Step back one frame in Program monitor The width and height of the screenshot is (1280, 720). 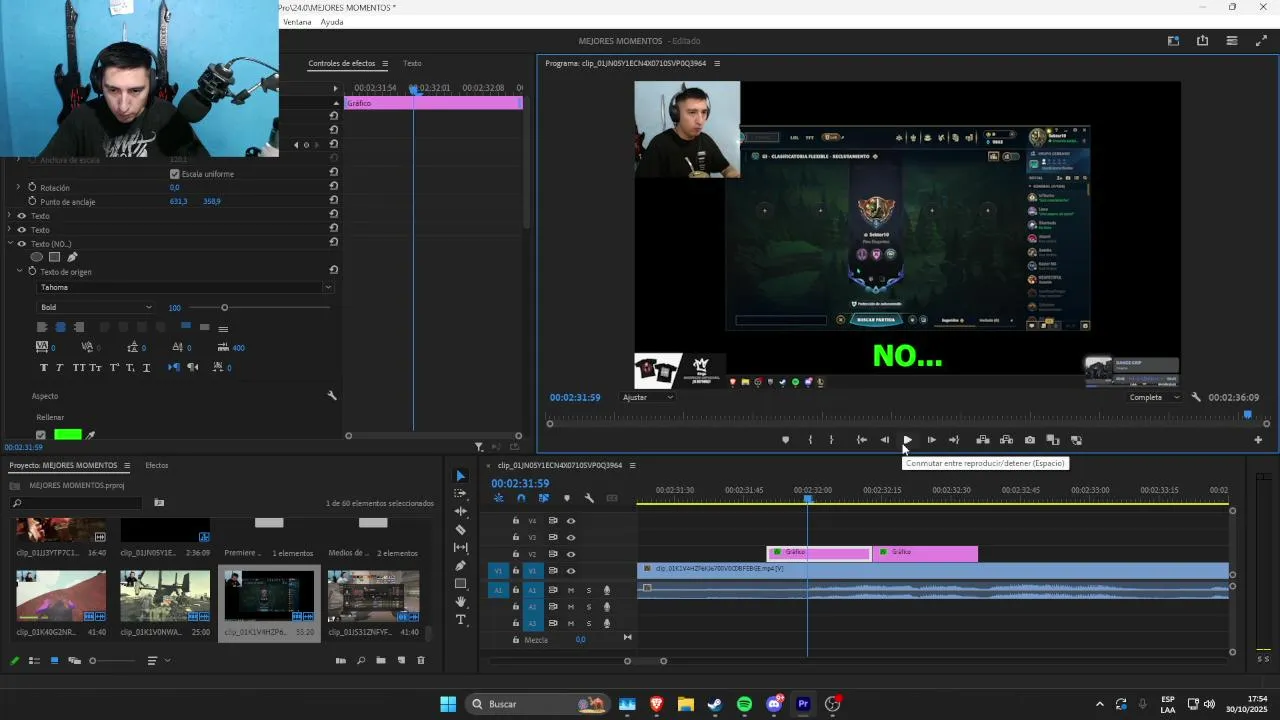click(884, 440)
